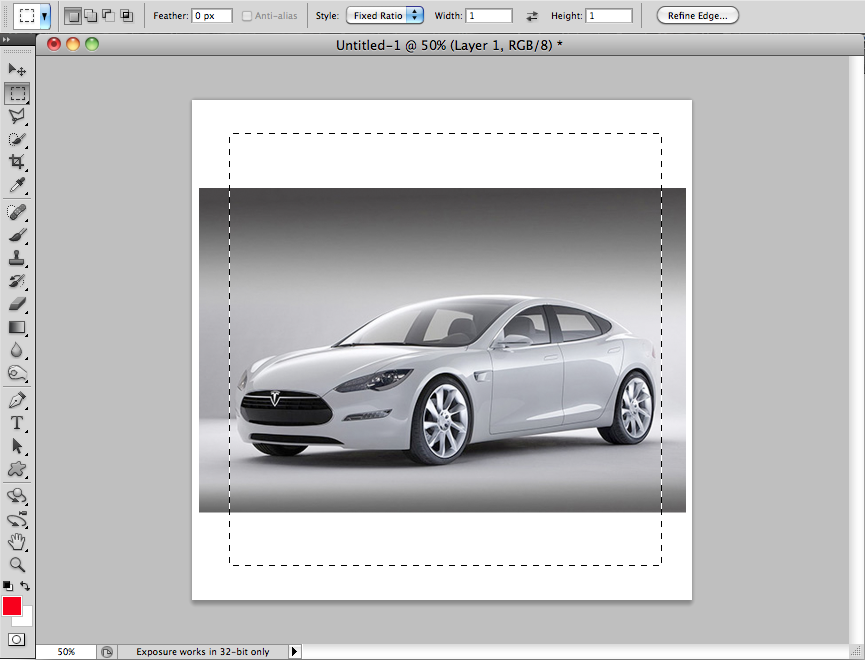Select the 3D Rotate tool
Screen dimensions: 865x660
(x=17, y=496)
